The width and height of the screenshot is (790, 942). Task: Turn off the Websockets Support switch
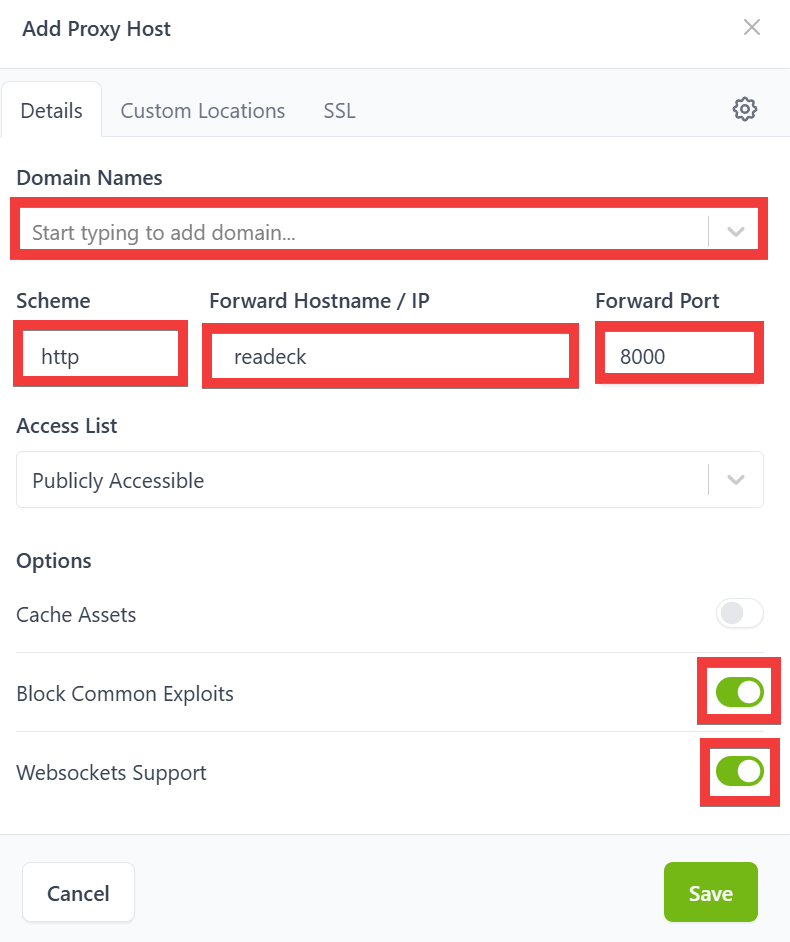pos(740,771)
